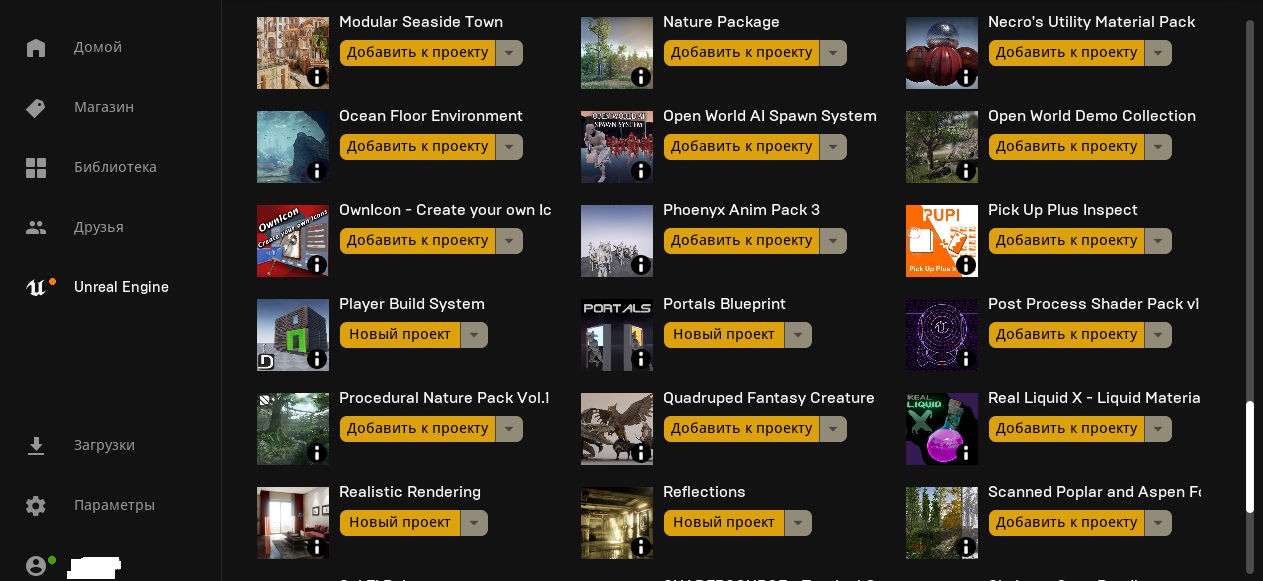Click the 'Quadruped Fantasy Creature' title
Viewport: 1263px width, 581px height.
click(x=769, y=398)
